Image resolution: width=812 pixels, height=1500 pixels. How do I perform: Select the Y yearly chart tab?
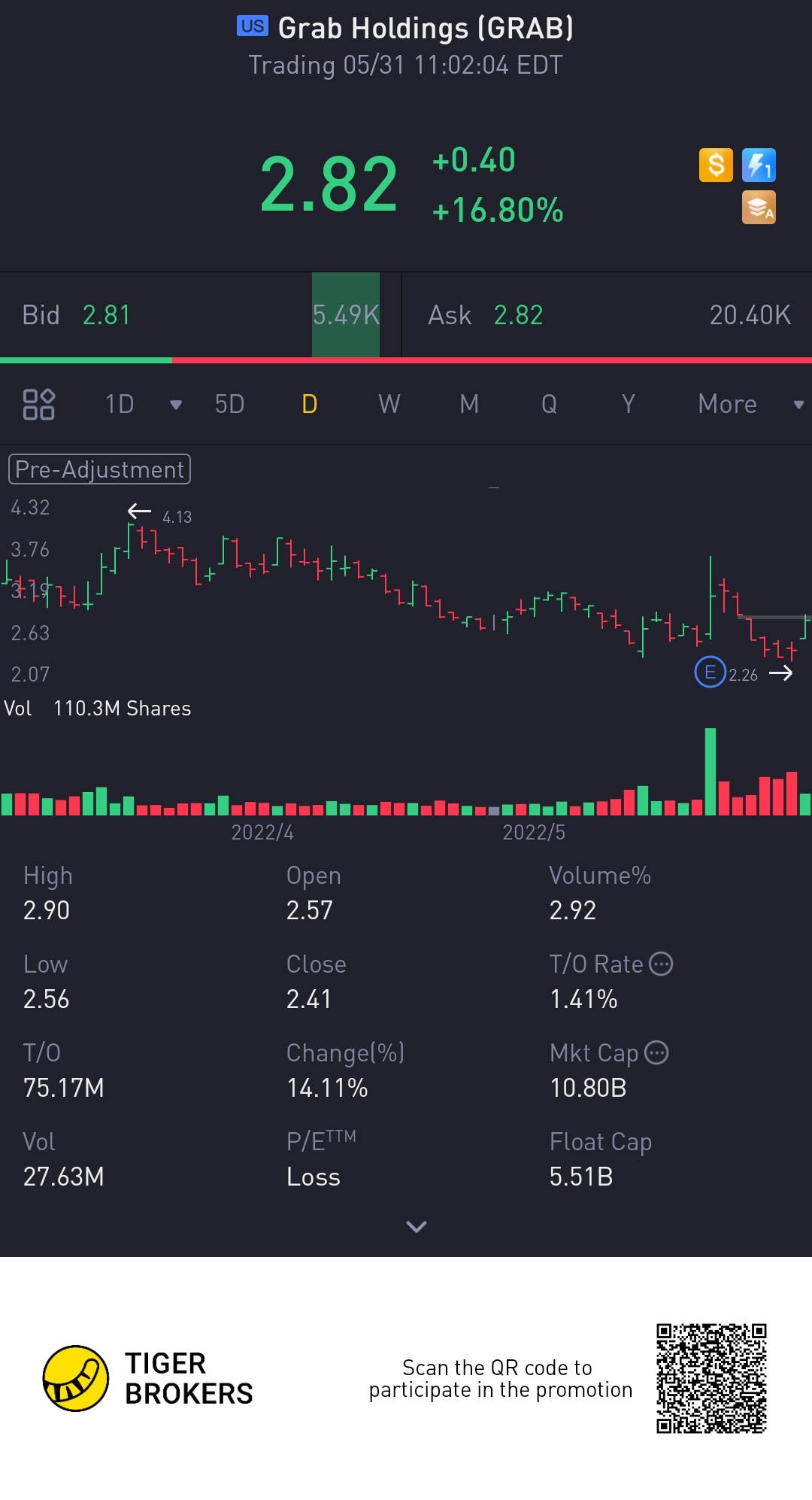(629, 405)
